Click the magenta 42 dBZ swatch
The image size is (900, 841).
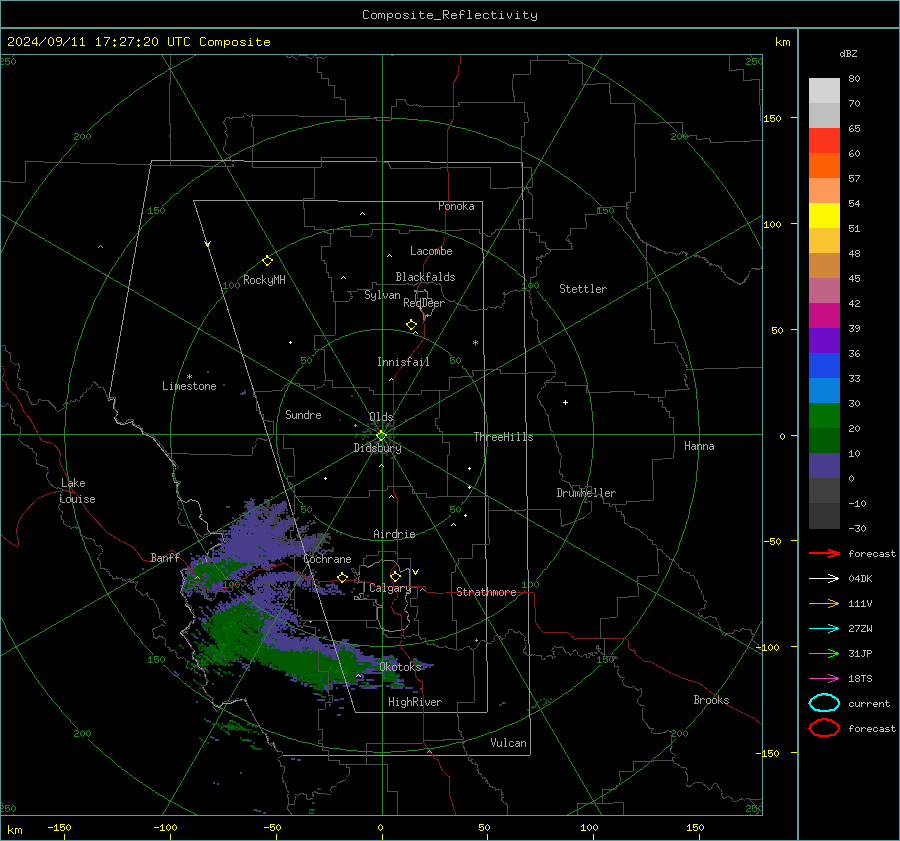click(824, 315)
